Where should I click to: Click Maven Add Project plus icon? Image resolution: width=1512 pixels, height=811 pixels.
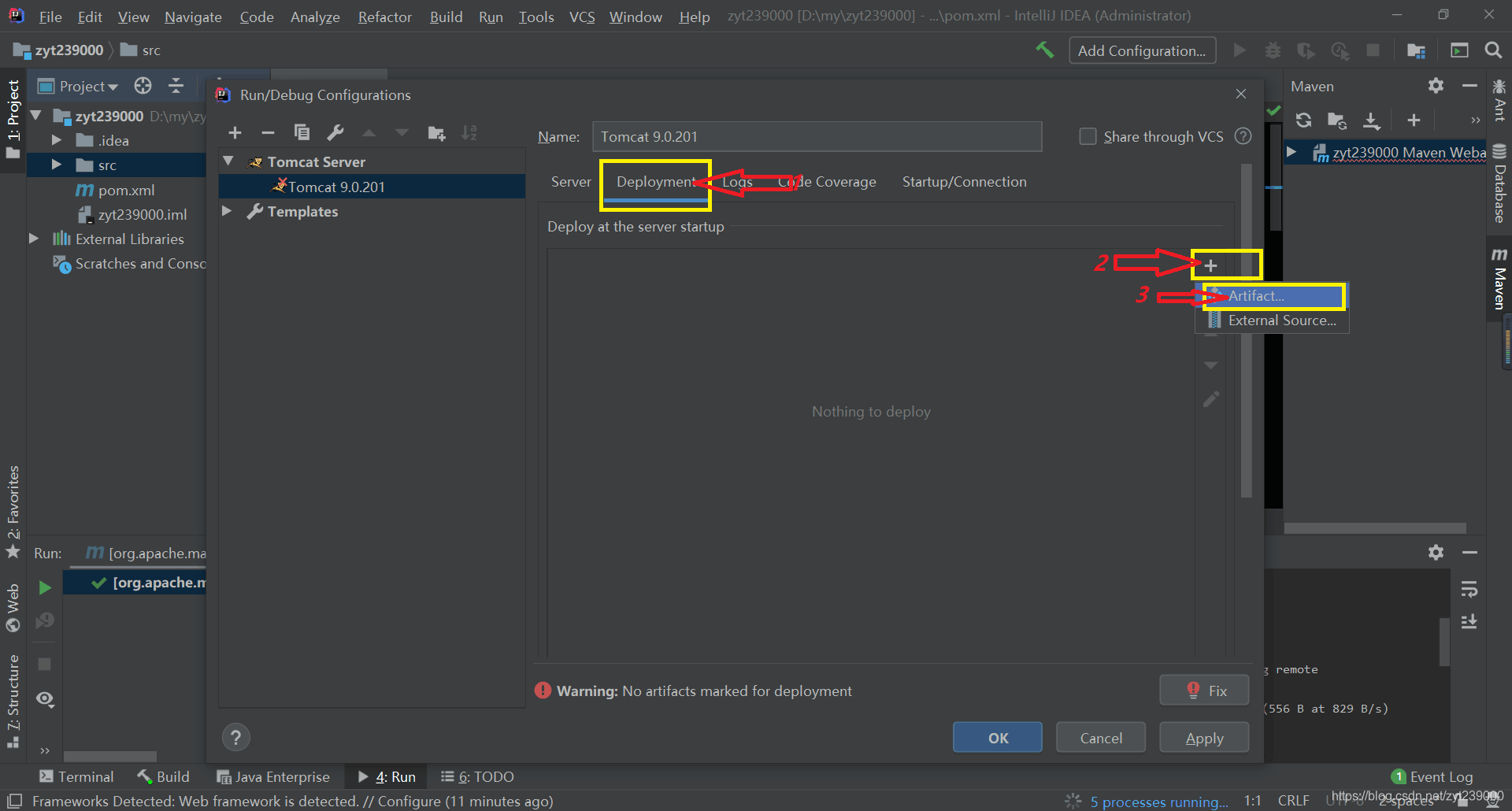point(1414,120)
